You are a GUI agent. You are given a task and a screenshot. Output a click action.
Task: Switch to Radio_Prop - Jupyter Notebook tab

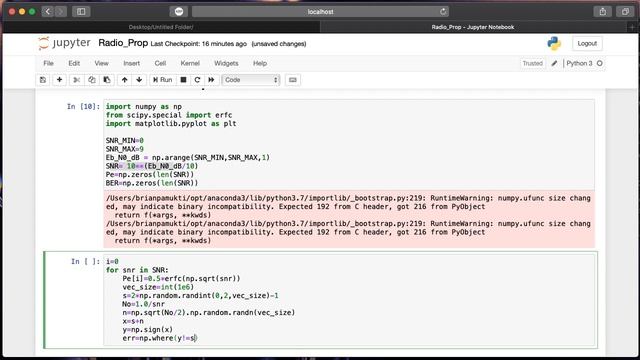[x=473, y=27]
